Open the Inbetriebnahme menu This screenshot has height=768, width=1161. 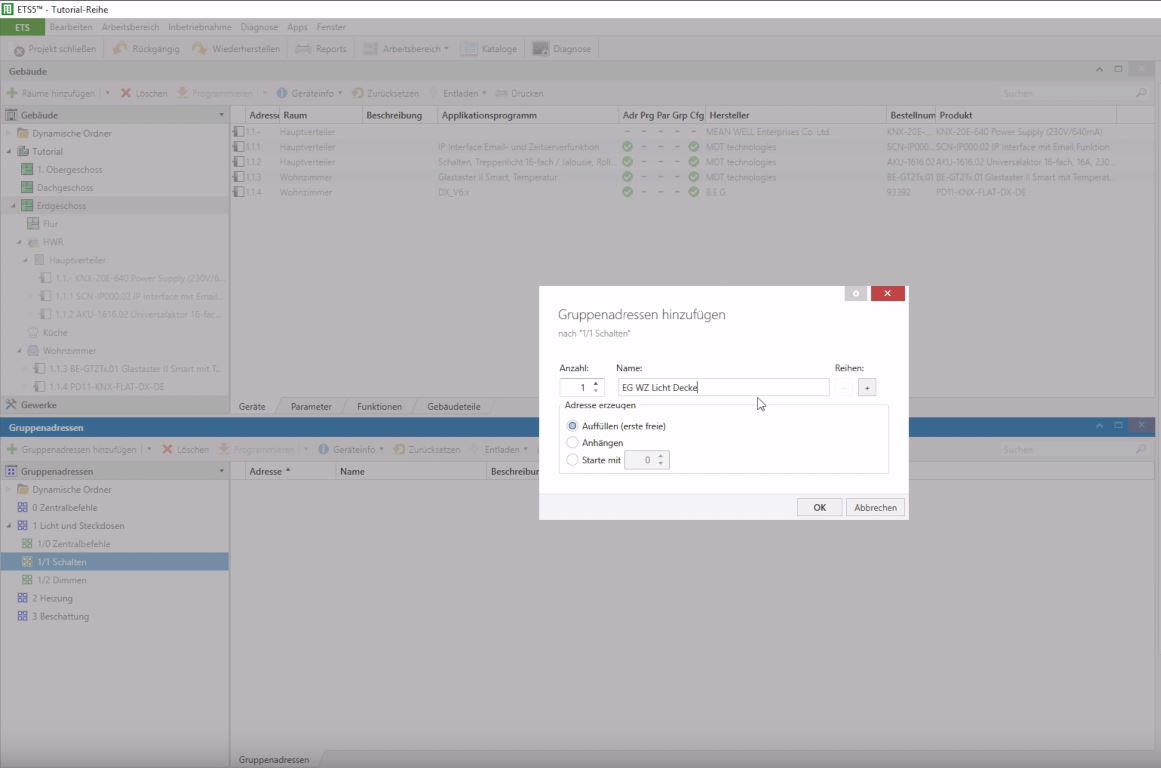200,27
